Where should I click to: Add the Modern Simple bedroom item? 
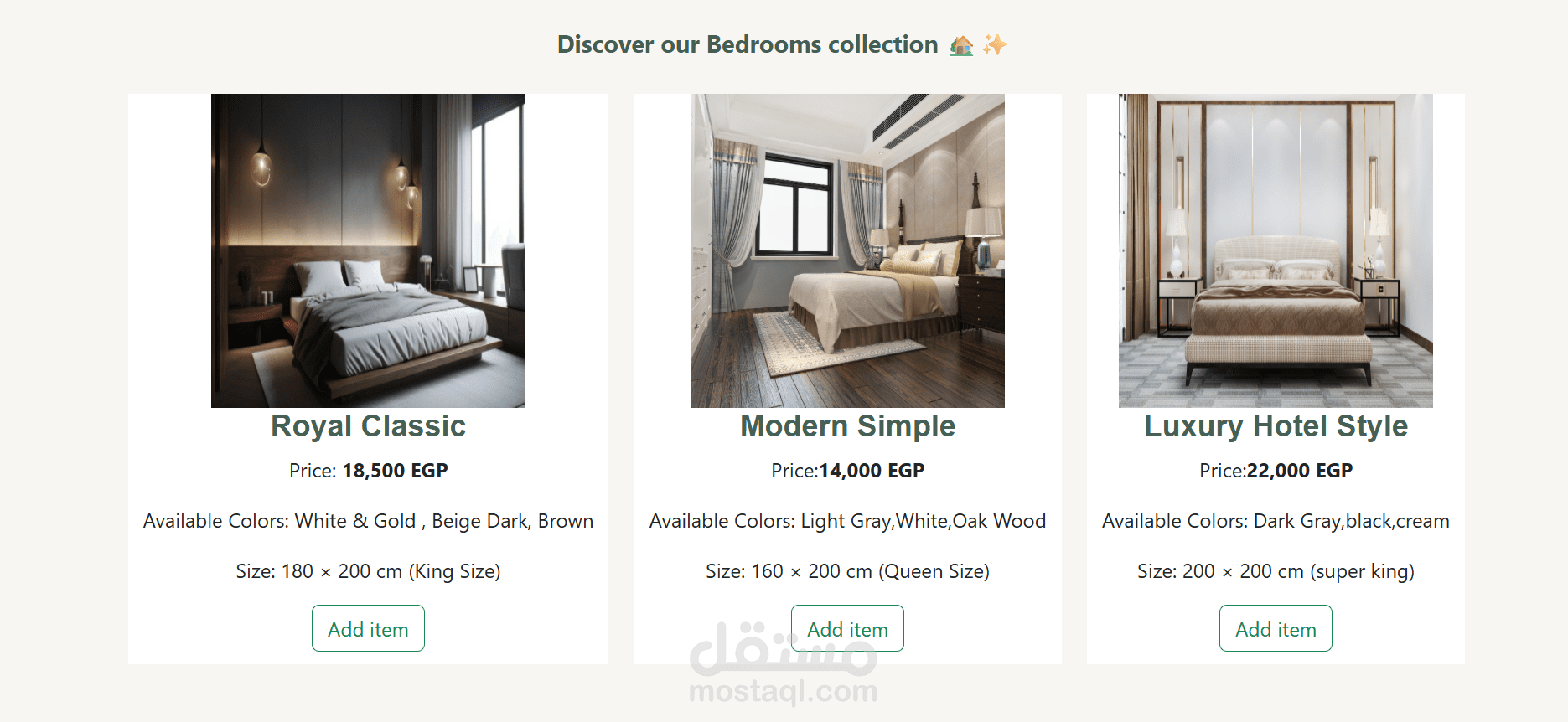[847, 628]
